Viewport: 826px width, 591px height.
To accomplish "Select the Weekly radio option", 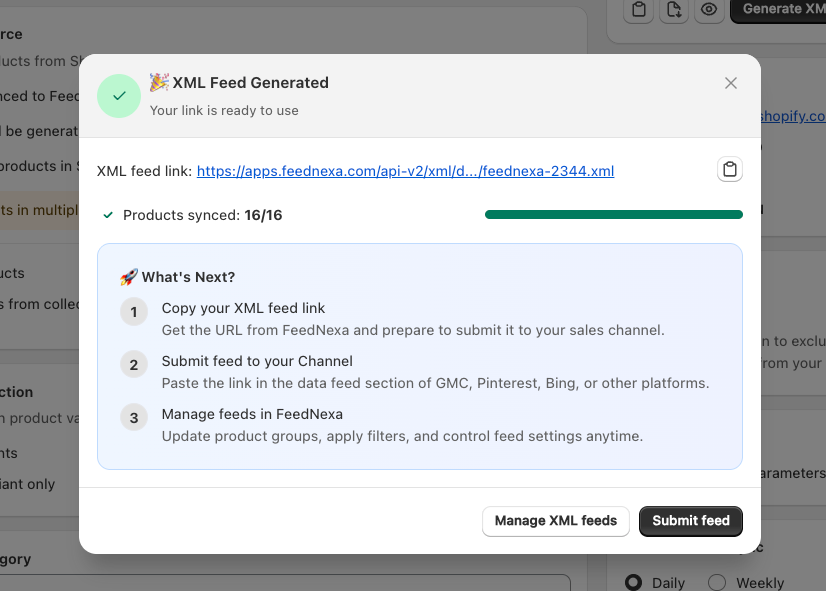I will (717, 583).
